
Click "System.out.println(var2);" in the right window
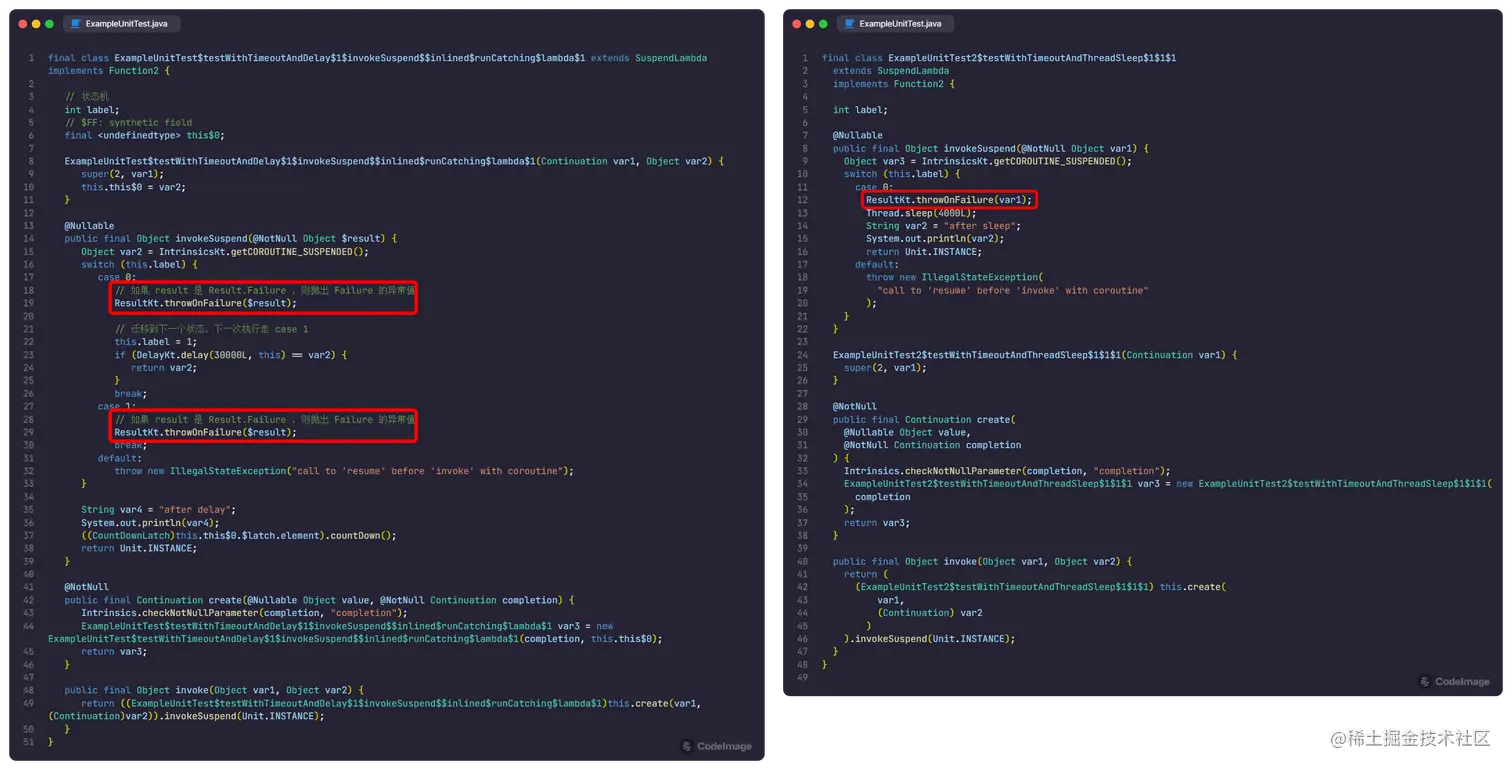[x=935, y=239]
